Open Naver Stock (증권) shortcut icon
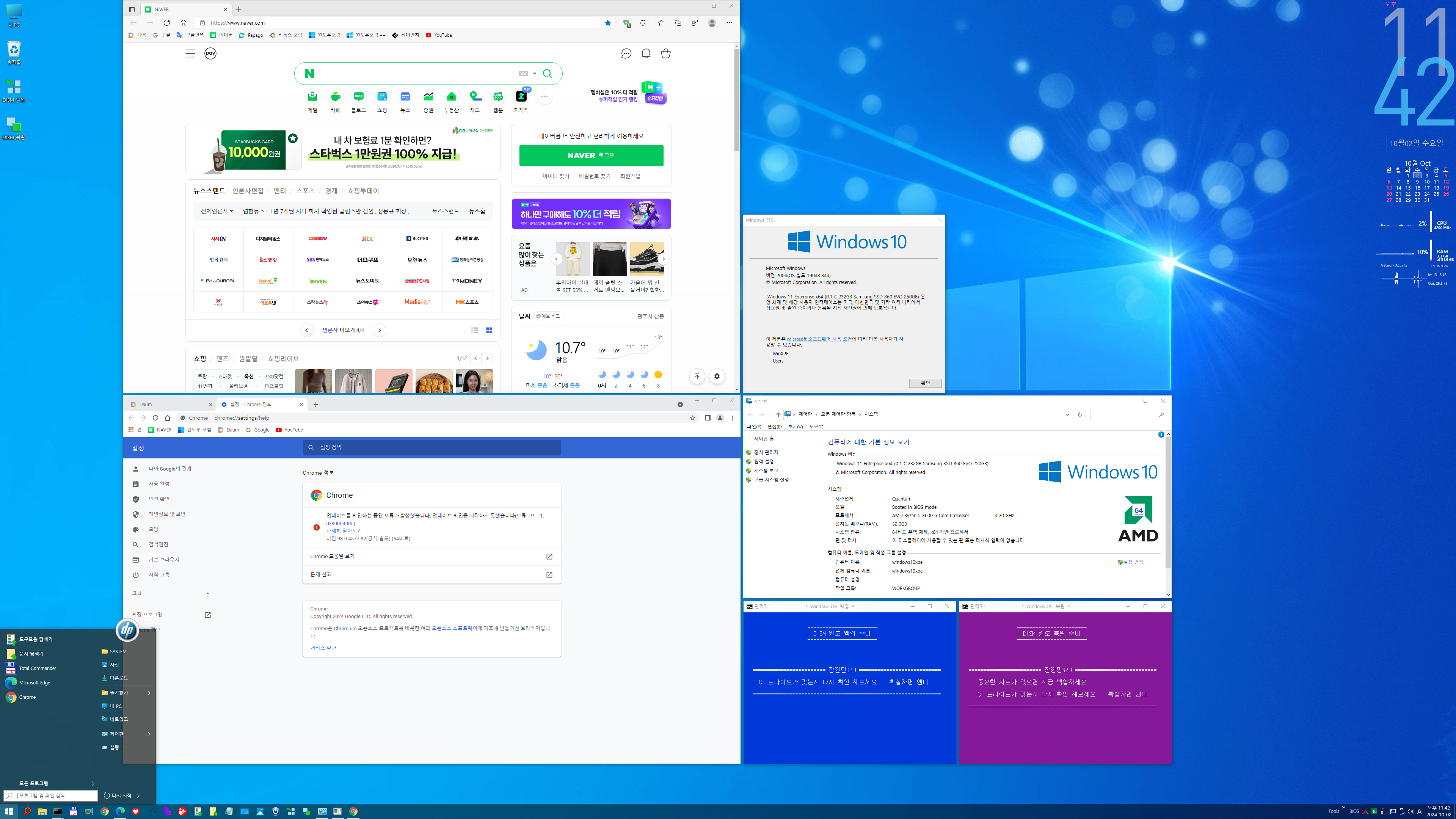This screenshot has height=819, width=1456. click(x=428, y=97)
